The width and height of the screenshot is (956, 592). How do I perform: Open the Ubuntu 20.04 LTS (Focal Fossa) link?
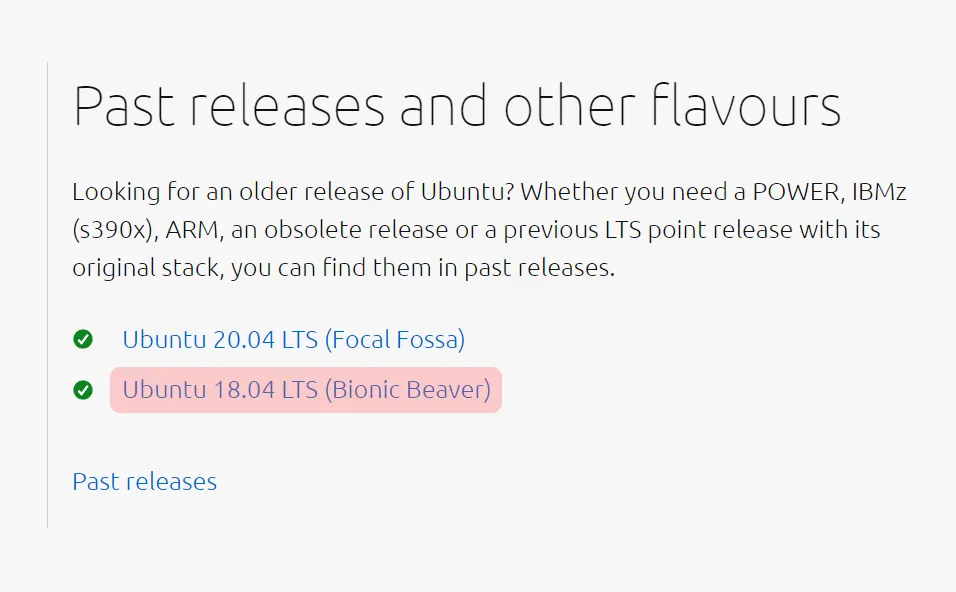tap(294, 340)
